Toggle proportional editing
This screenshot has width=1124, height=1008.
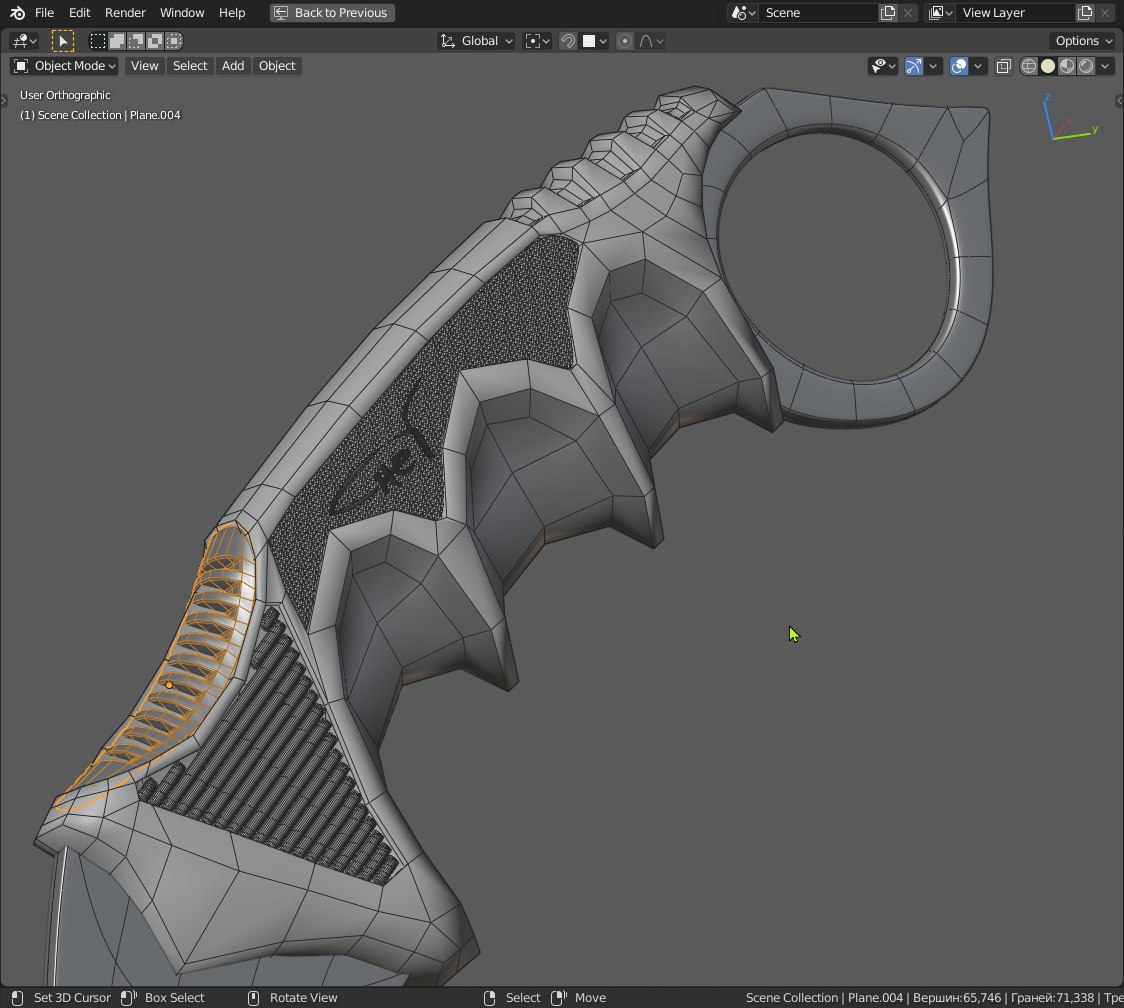tap(625, 41)
